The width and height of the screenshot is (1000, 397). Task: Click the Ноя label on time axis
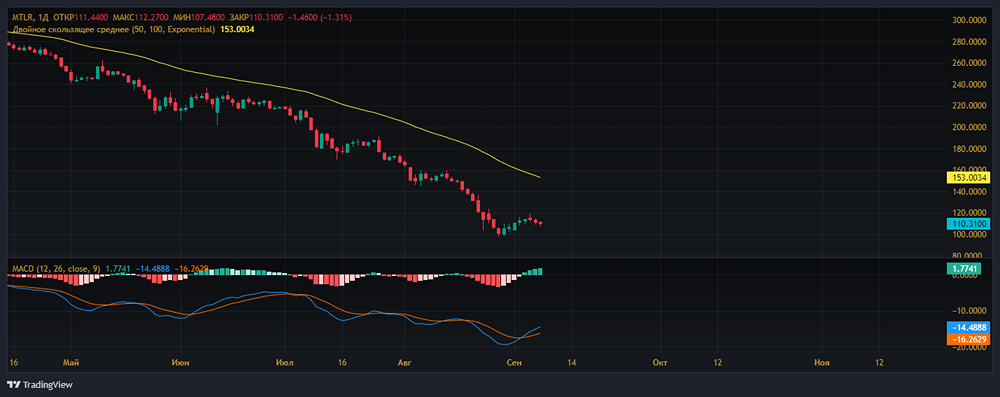tap(822, 363)
